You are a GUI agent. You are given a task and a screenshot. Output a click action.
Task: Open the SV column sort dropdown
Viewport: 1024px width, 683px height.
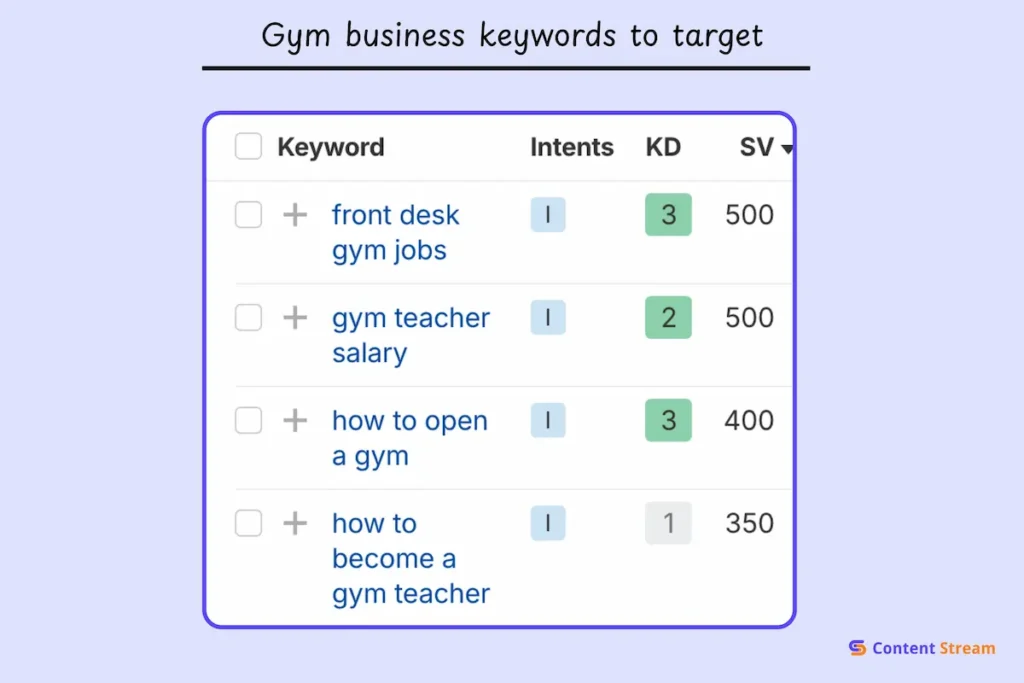787,149
